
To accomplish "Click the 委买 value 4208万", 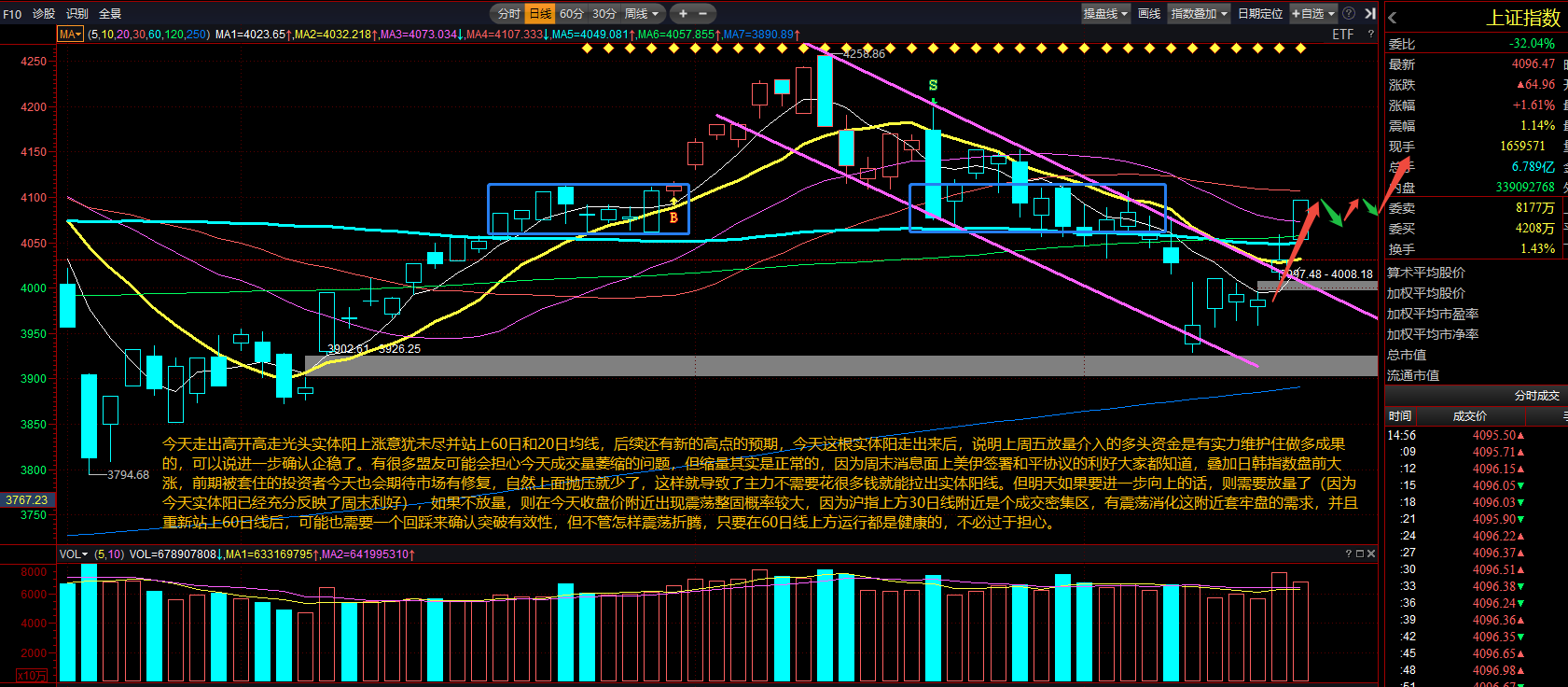I will pyautogui.click(x=1534, y=229).
